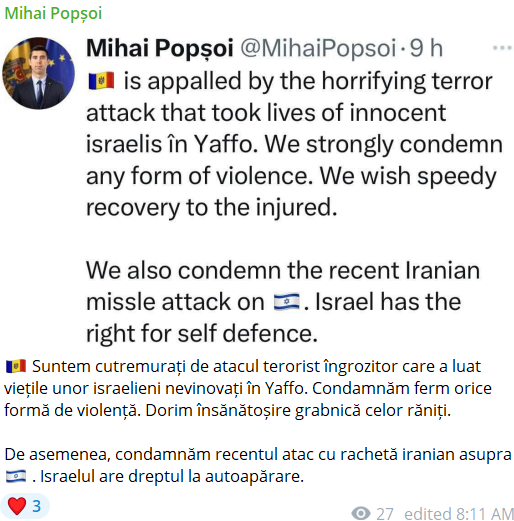Click the 'edited 8:11 AM' message timestamp
The height and width of the screenshot is (521, 514).
(x=459, y=514)
